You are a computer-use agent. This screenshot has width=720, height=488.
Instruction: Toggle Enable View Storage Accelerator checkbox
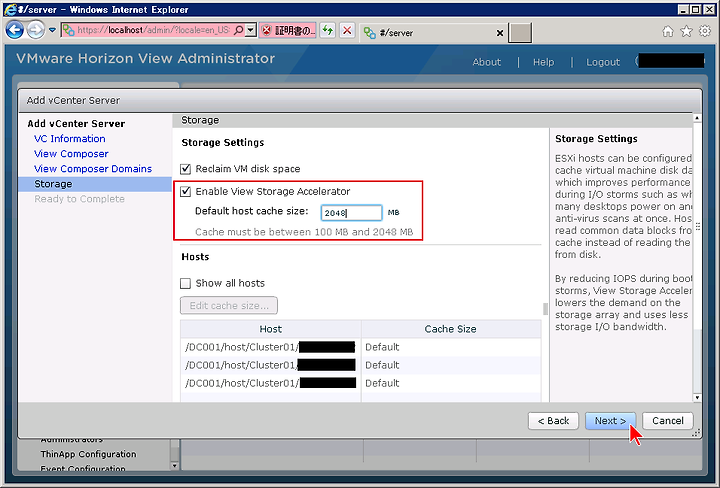click(x=186, y=191)
